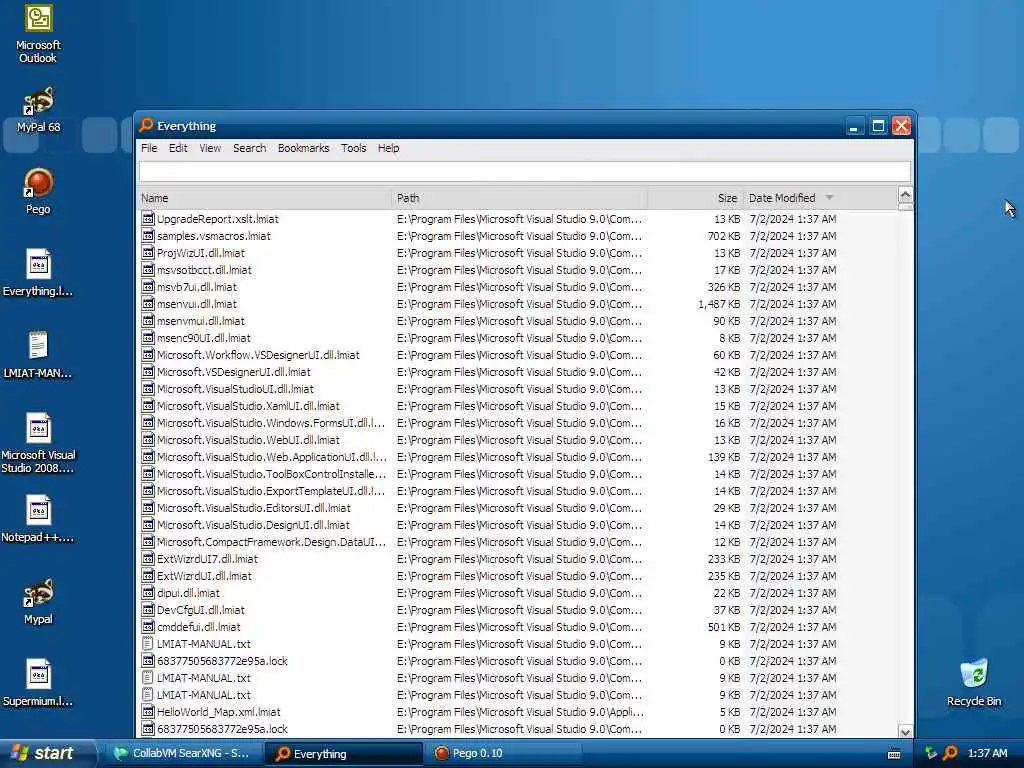
Task: Open LMIAT-MAN... text file on desktop
Action: point(39,355)
